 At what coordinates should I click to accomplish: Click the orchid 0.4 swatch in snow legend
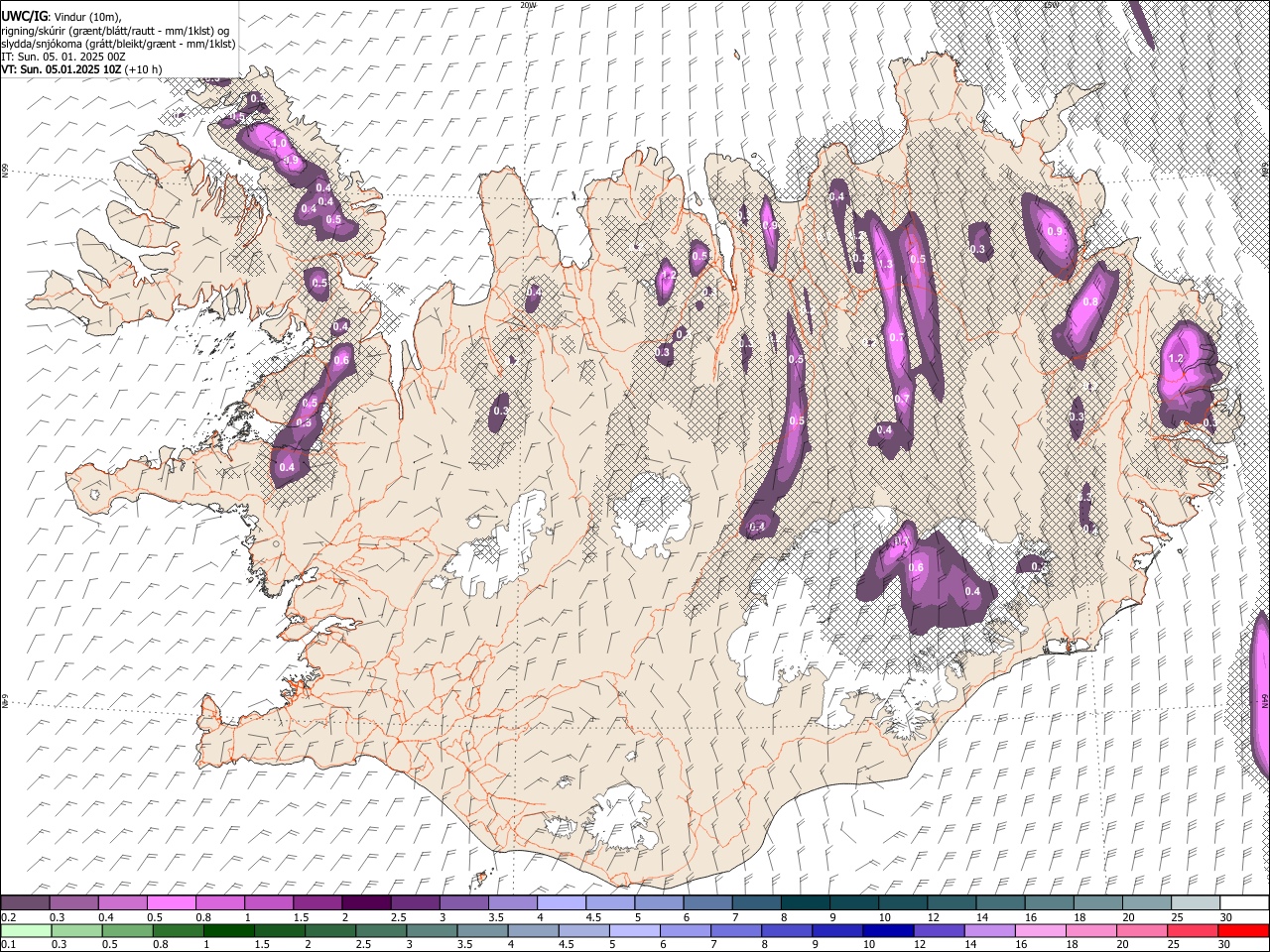pyautogui.click(x=123, y=902)
